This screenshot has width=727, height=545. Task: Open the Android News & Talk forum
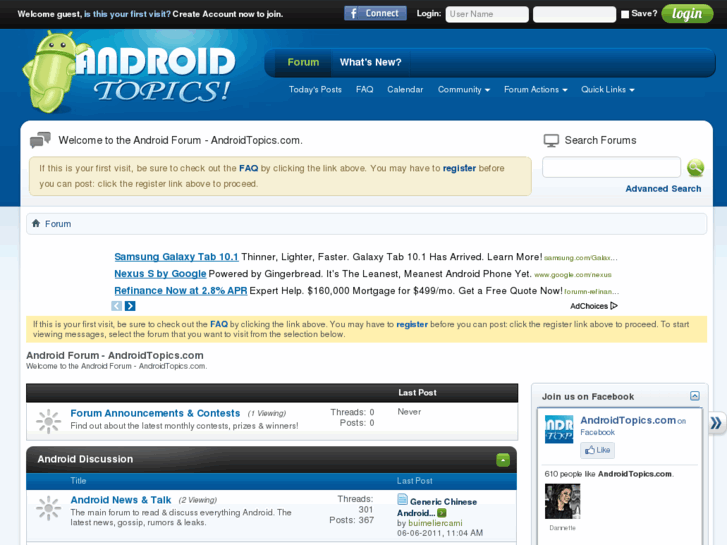[121, 500]
